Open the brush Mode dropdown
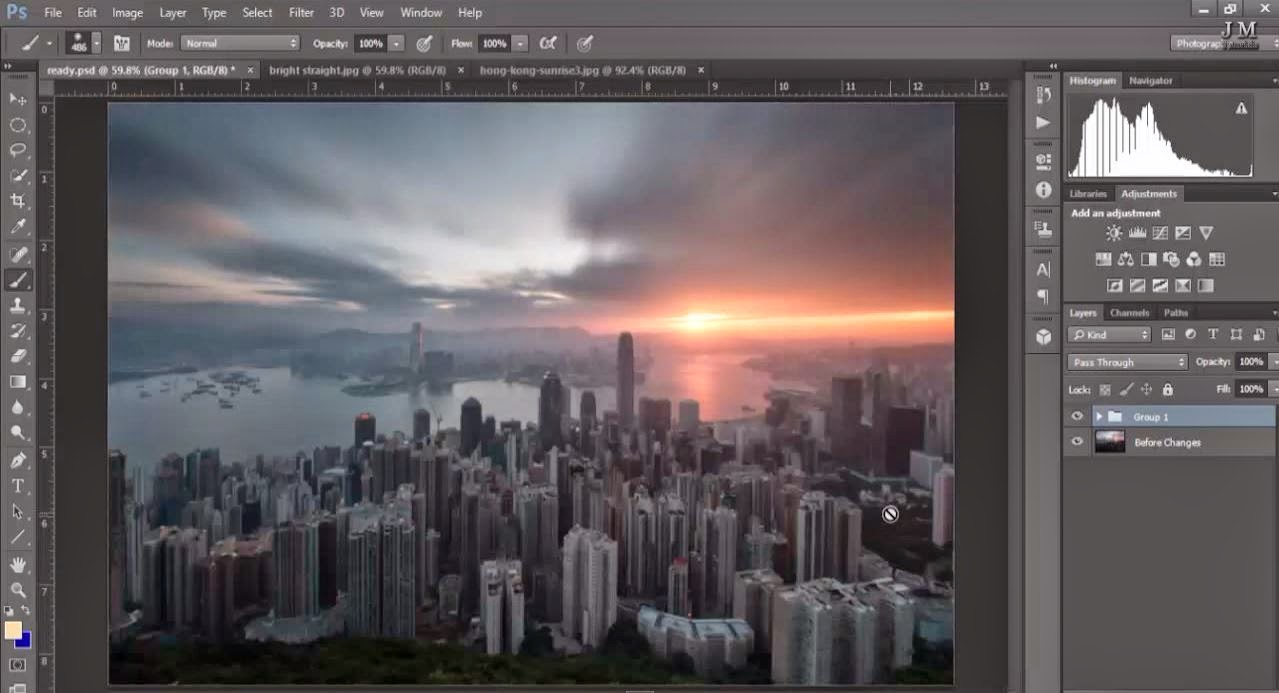 click(x=240, y=43)
